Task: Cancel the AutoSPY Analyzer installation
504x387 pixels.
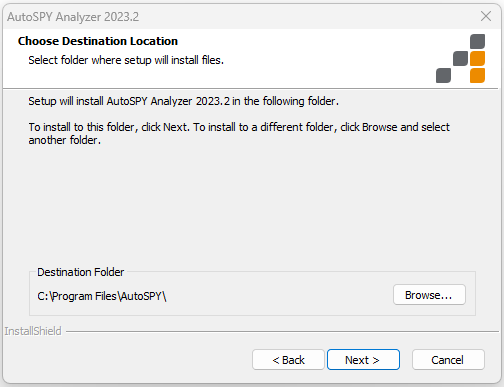Action: pos(448,360)
